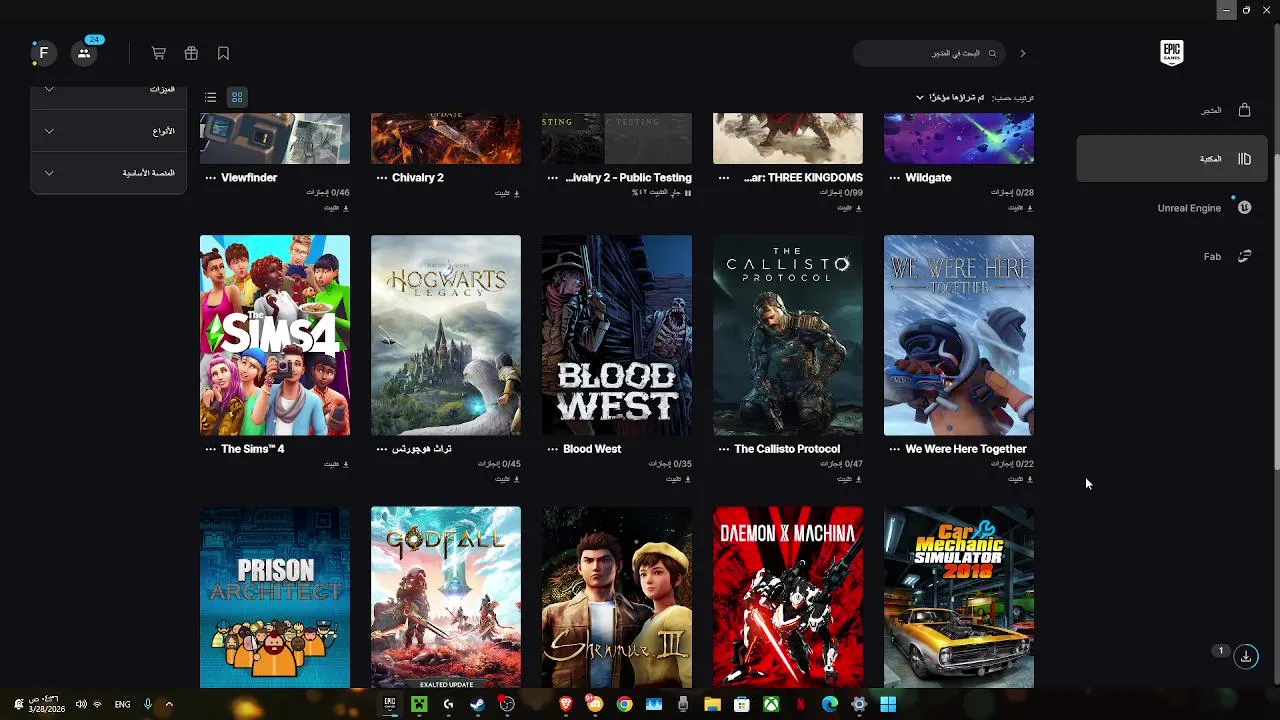Screen dimensions: 1280x720
Task: Open the gift/redeem icon
Action: [191, 53]
